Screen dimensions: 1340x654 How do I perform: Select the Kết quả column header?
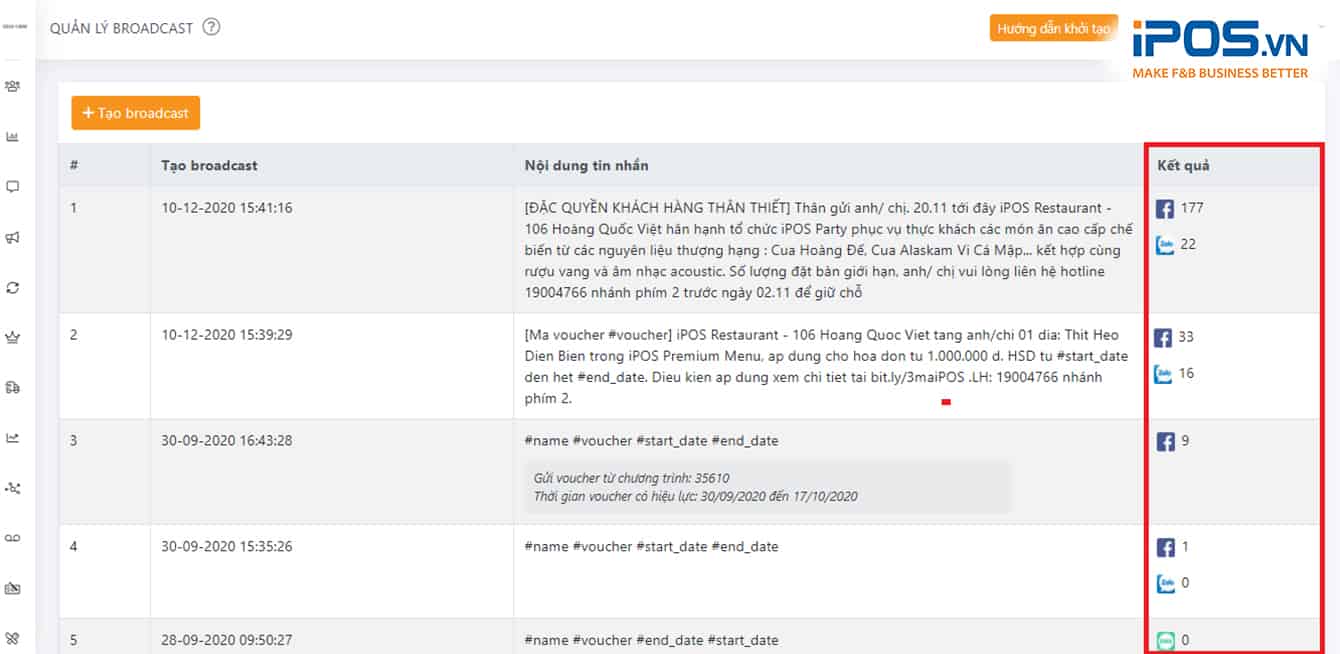(x=1183, y=165)
